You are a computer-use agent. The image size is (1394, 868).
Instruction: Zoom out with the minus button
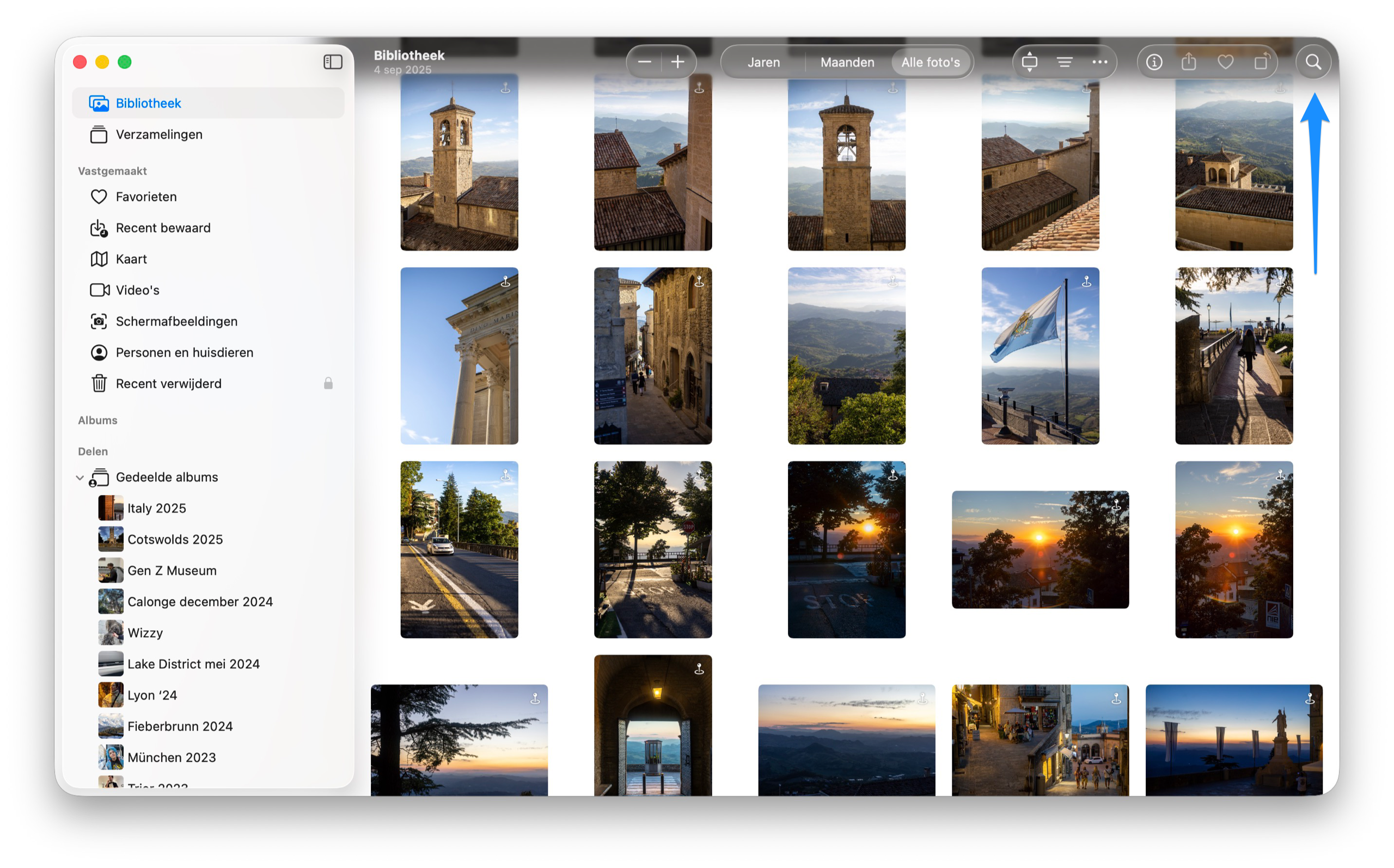pyautogui.click(x=645, y=62)
